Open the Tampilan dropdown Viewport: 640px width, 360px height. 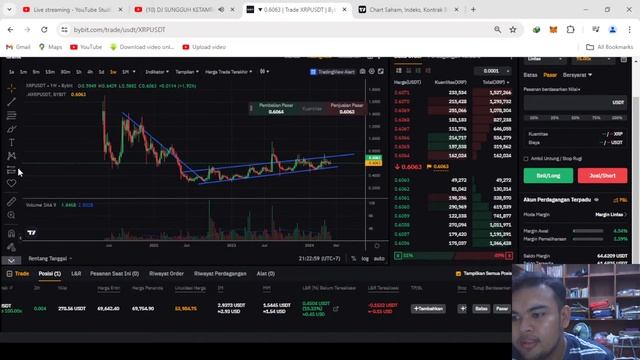187,72
